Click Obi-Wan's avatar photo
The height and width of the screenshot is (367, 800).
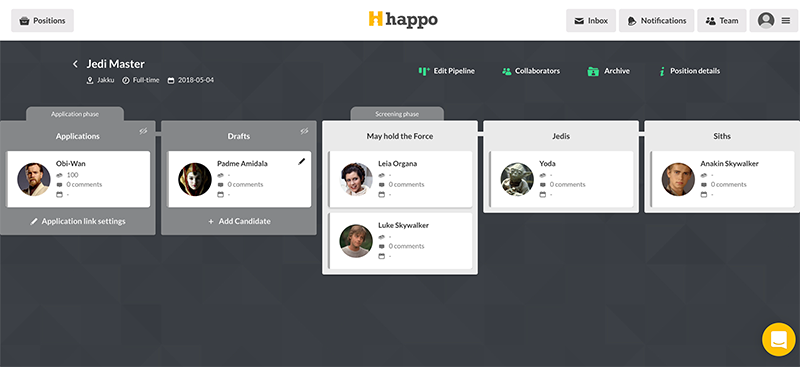tap(34, 179)
